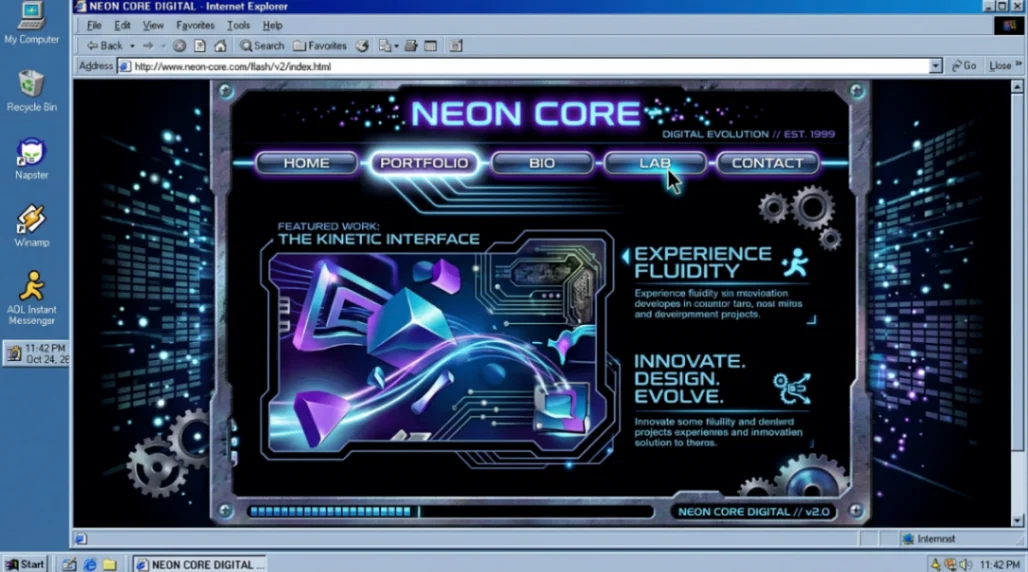Expand the Mail button dropdown arrow
The width and height of the screenshot is (1028, 572).
tap(397, 46)
